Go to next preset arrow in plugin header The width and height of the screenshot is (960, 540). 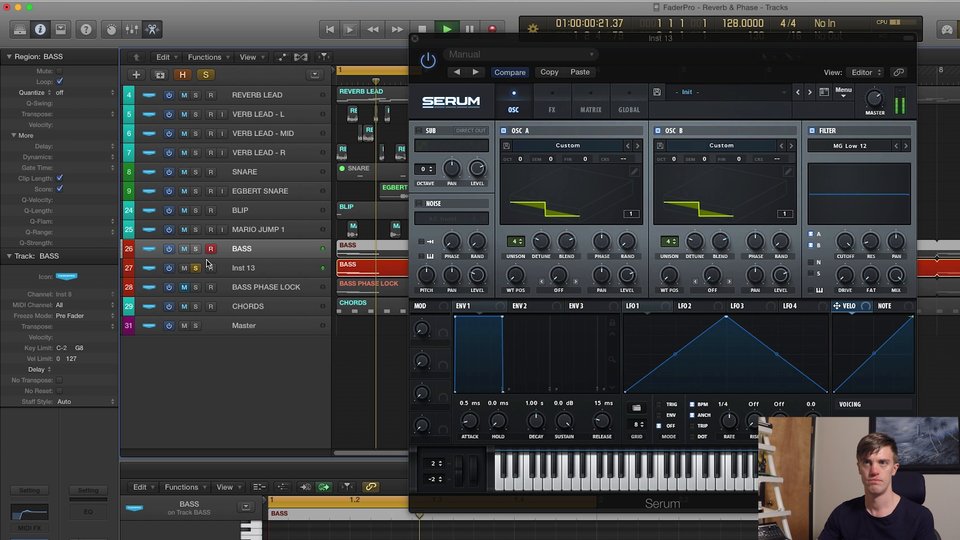[476, 72]
